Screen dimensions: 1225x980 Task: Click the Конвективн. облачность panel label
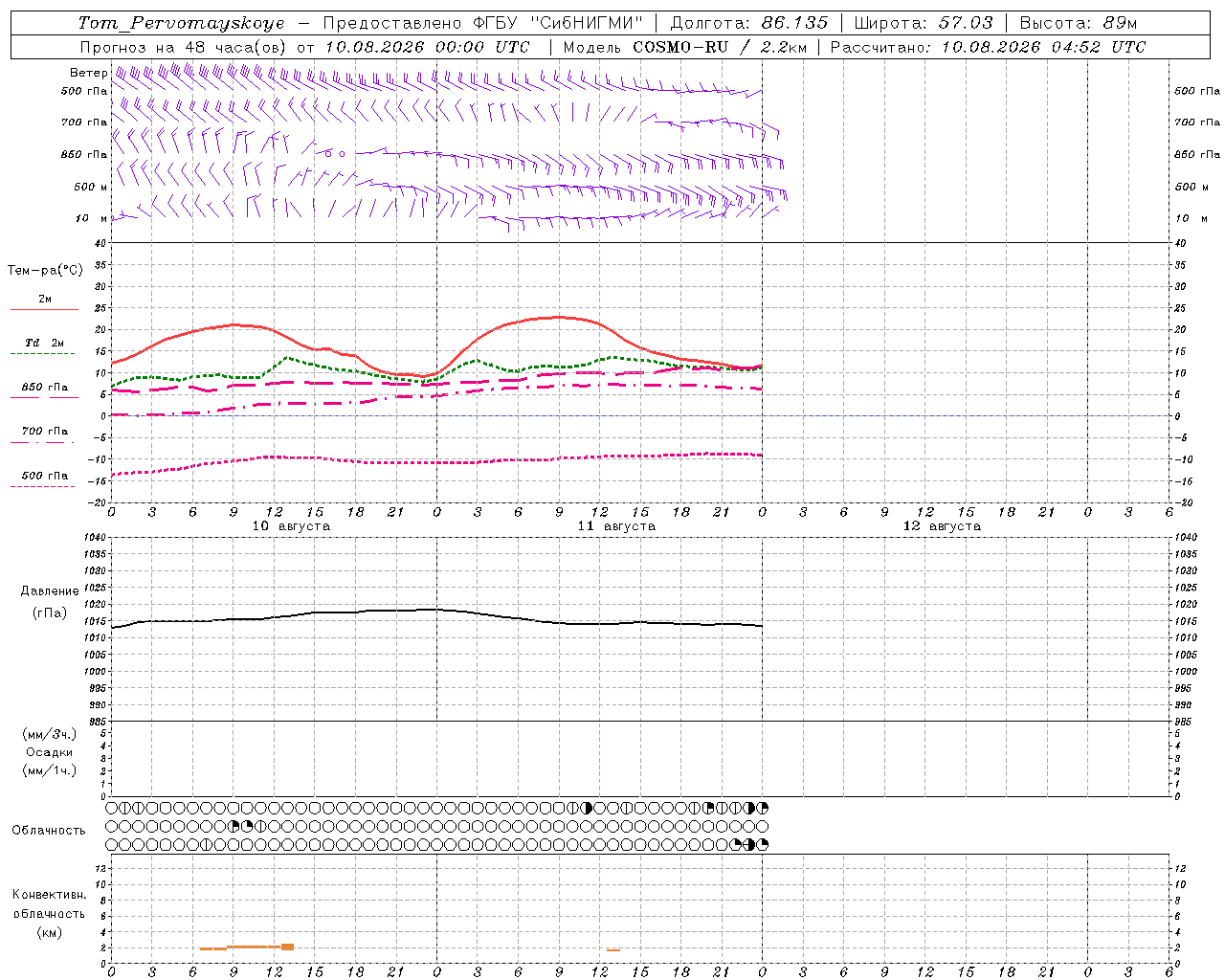tap(49, 904)
